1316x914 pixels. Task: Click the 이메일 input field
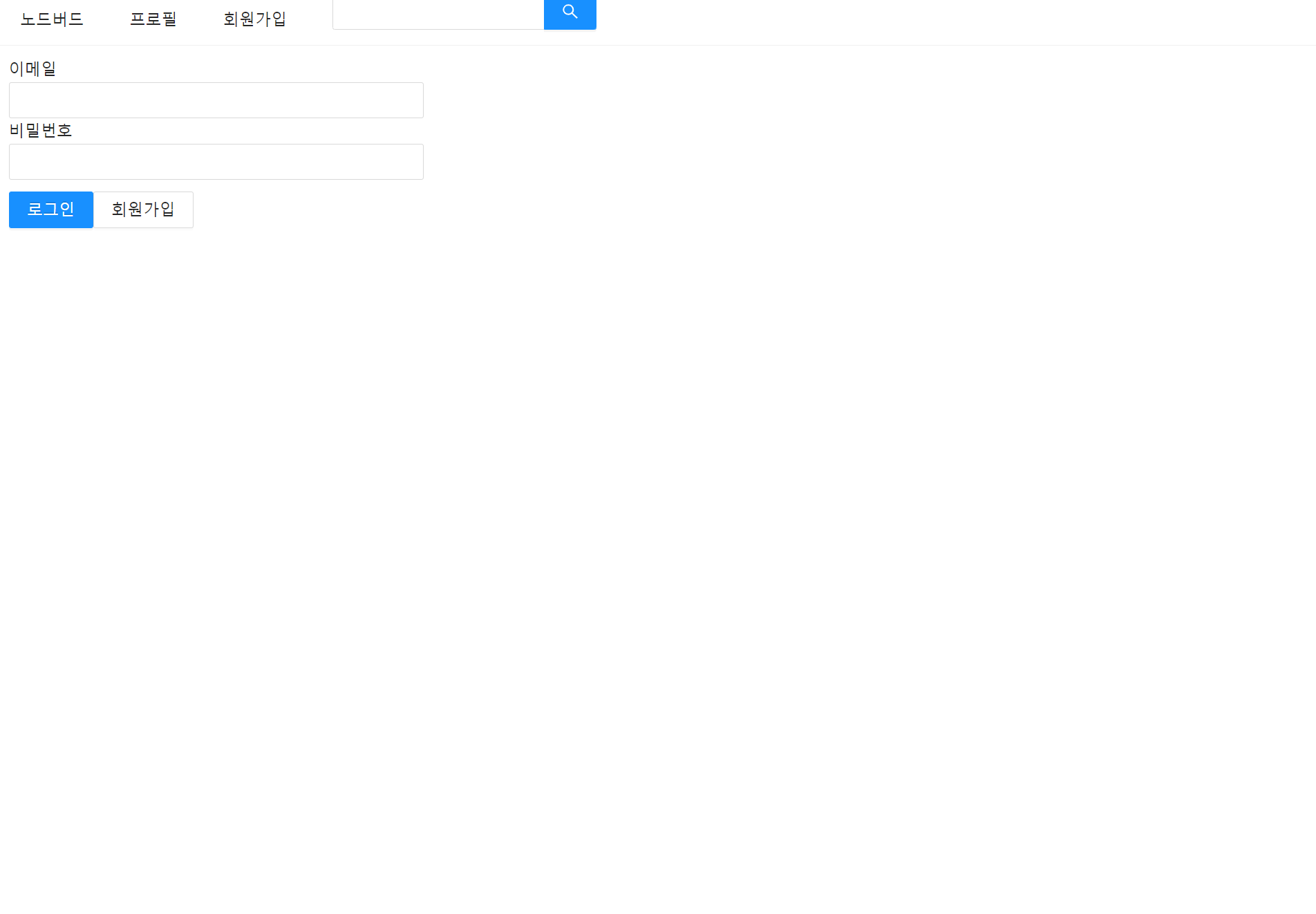point(216,100)
